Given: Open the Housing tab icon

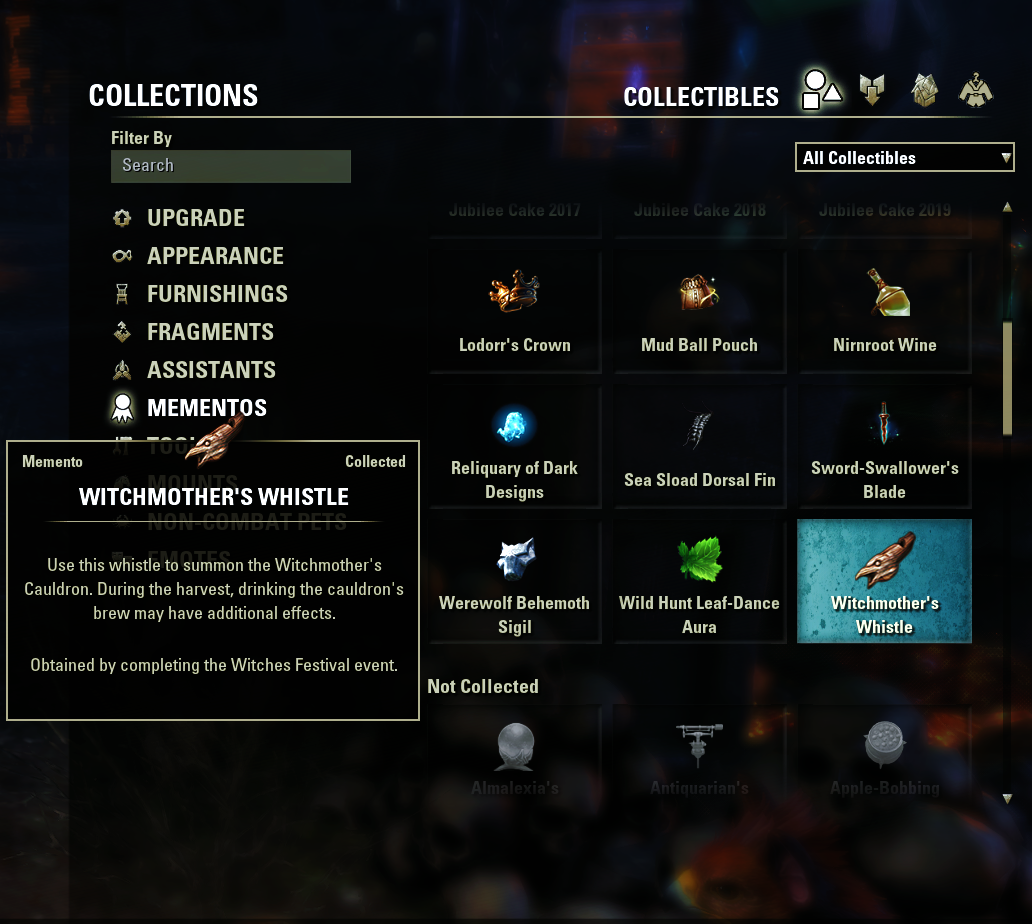Looking at the screenshot, I should [x=924, y=90].
